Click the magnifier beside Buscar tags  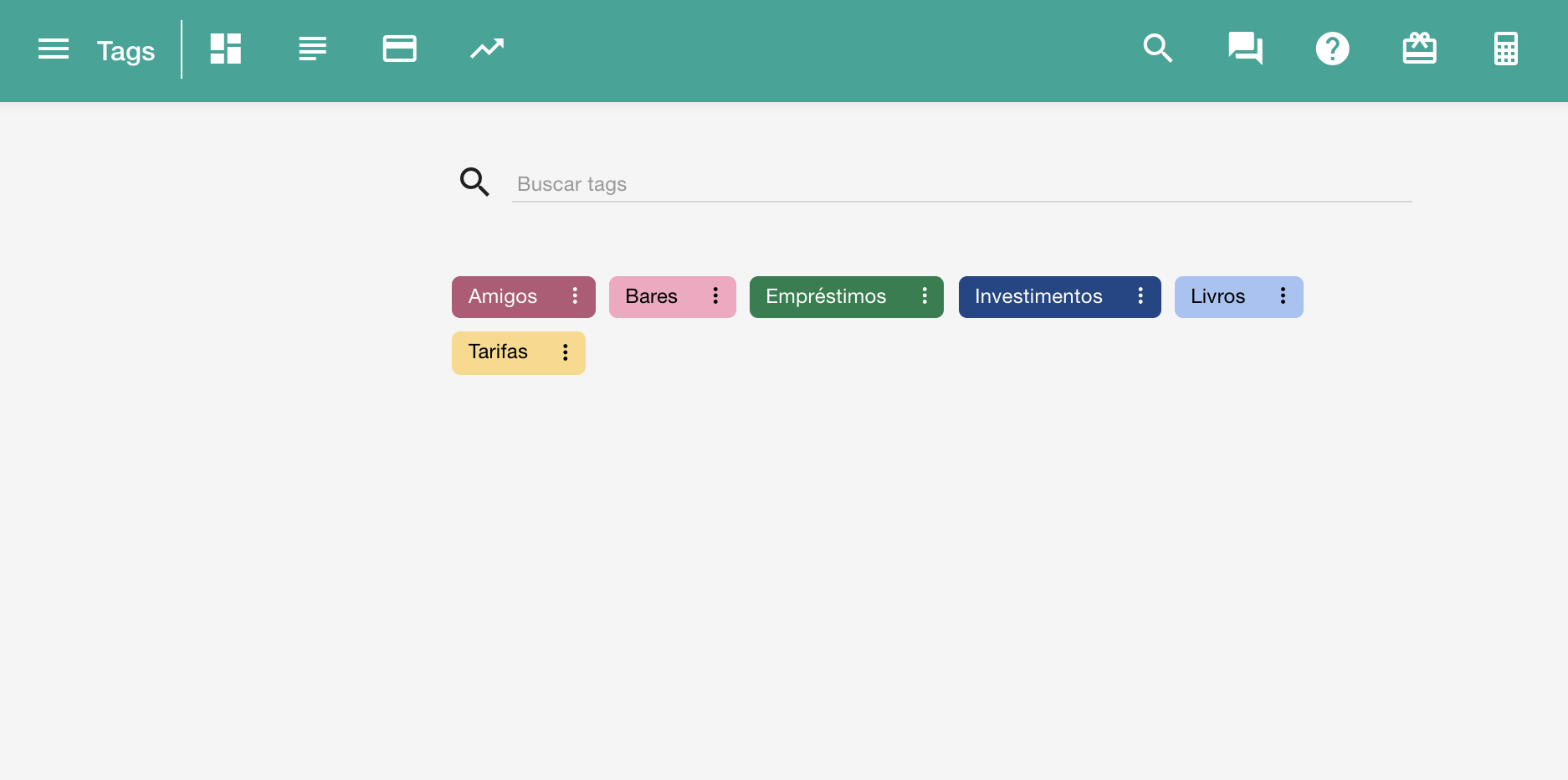(x=474, y=182)
